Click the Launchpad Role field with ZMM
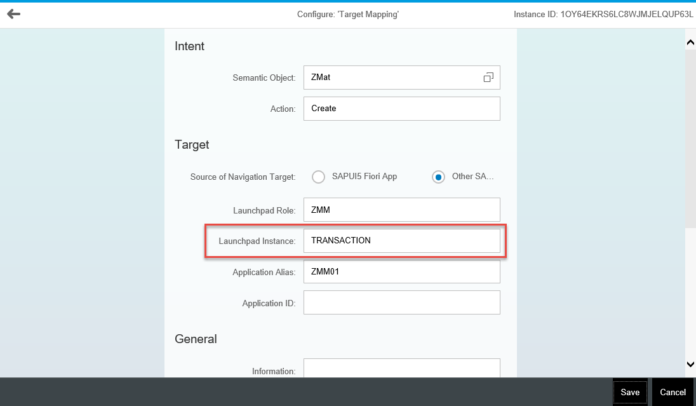Viewport: 696px width, 406px height. point(402,210)
